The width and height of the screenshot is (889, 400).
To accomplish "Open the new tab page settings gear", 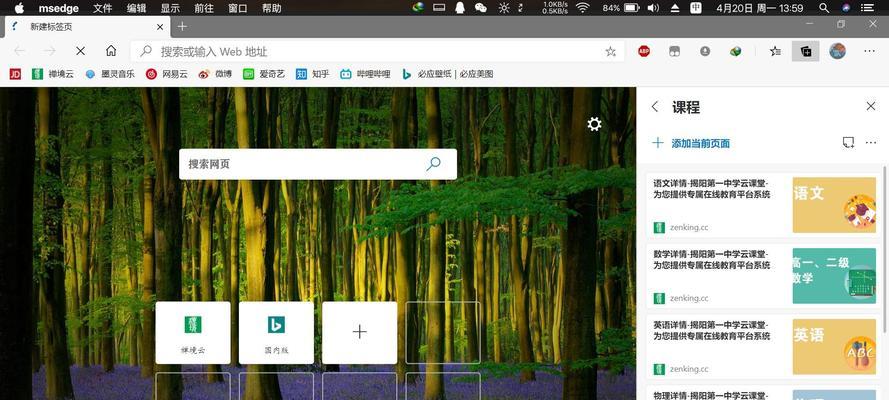I will (x=594, y=124).
